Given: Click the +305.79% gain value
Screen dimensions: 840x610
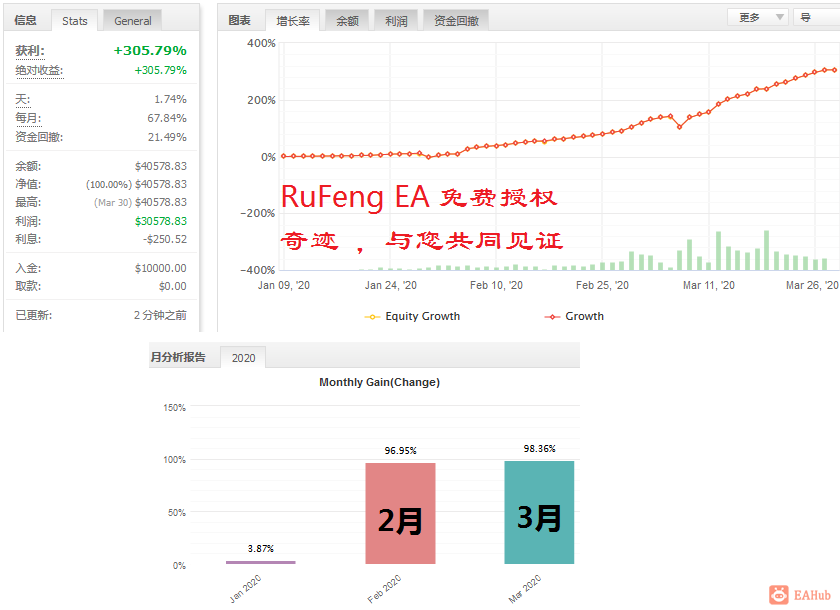Looking at the screenshot, I should pos(150,51).
